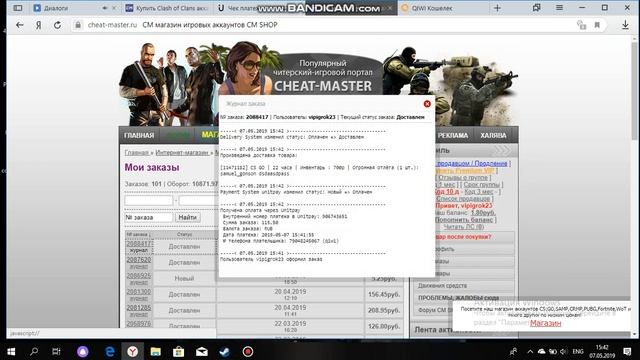Open the Yandex home button
This screenshot has height=360, width=640.
pyautogui.click(x=38, y=25)
